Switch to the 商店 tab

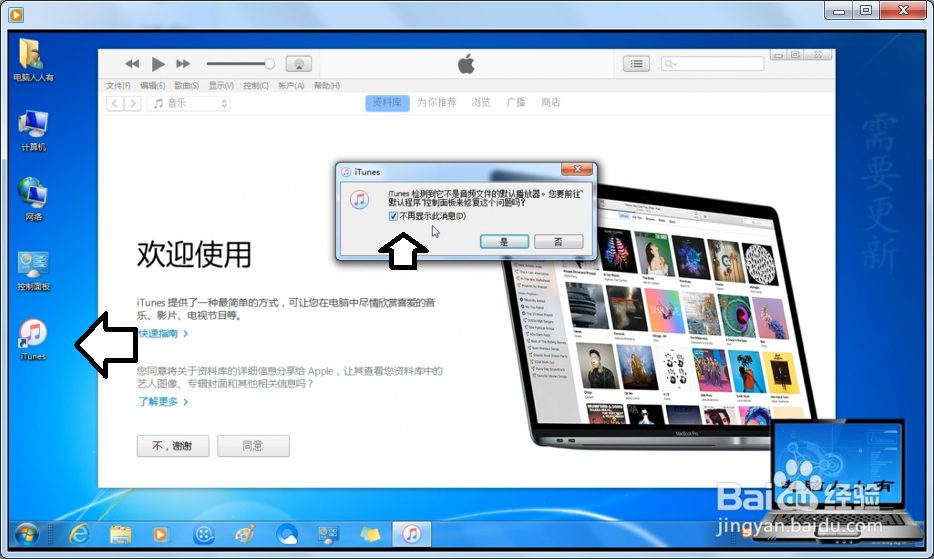click(x=550, y=103)
